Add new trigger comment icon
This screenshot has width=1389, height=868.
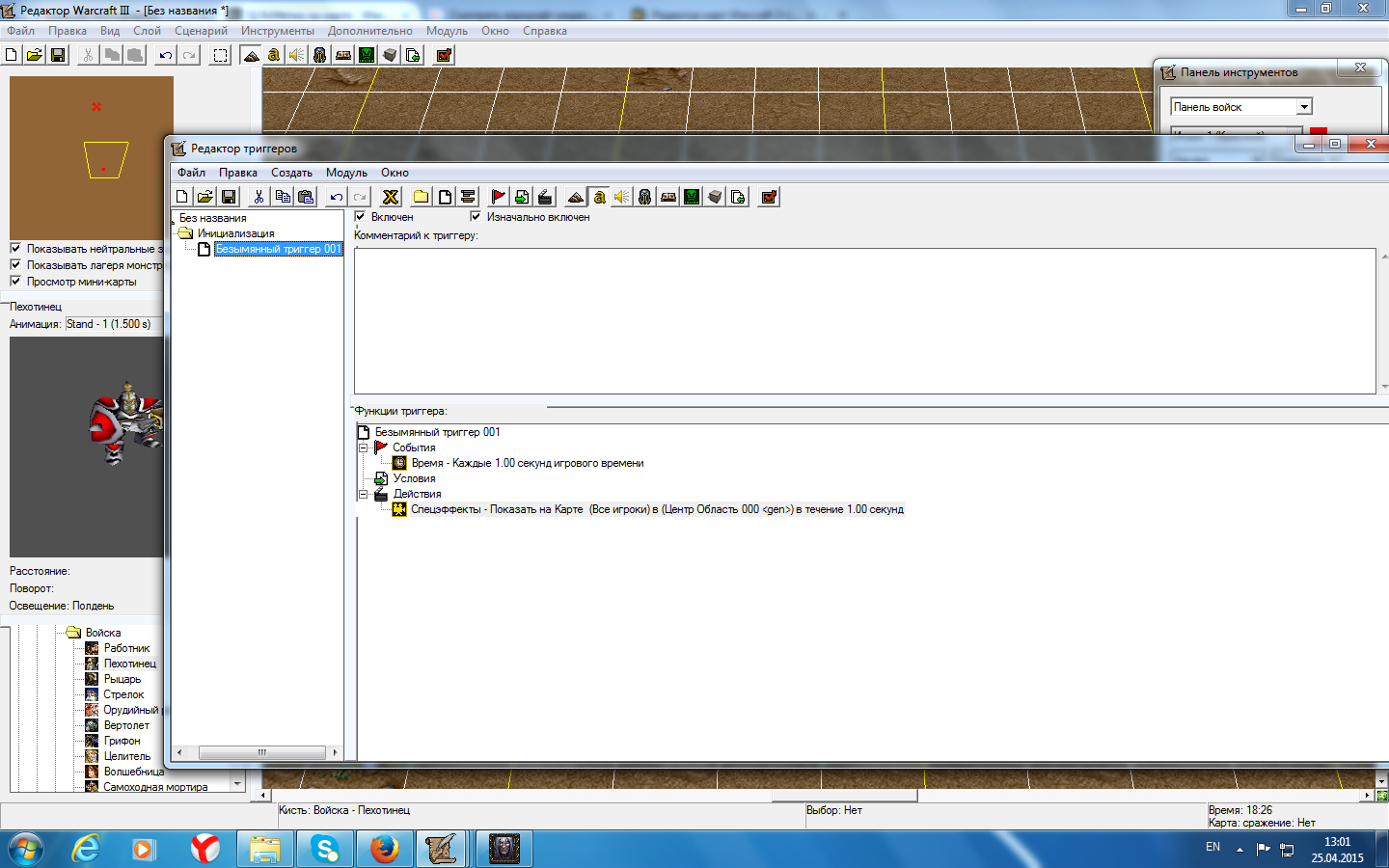(x=468, y=197)
